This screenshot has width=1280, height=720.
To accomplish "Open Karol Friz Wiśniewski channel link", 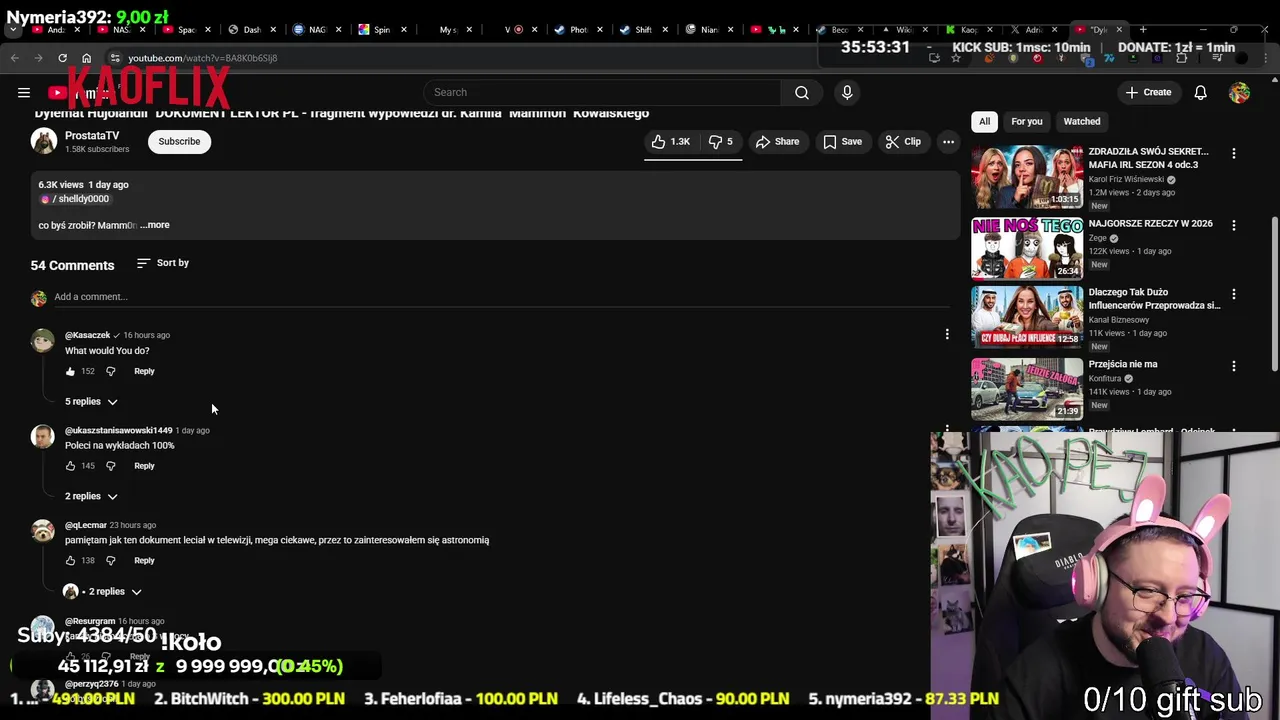I will click(1126, 180).
